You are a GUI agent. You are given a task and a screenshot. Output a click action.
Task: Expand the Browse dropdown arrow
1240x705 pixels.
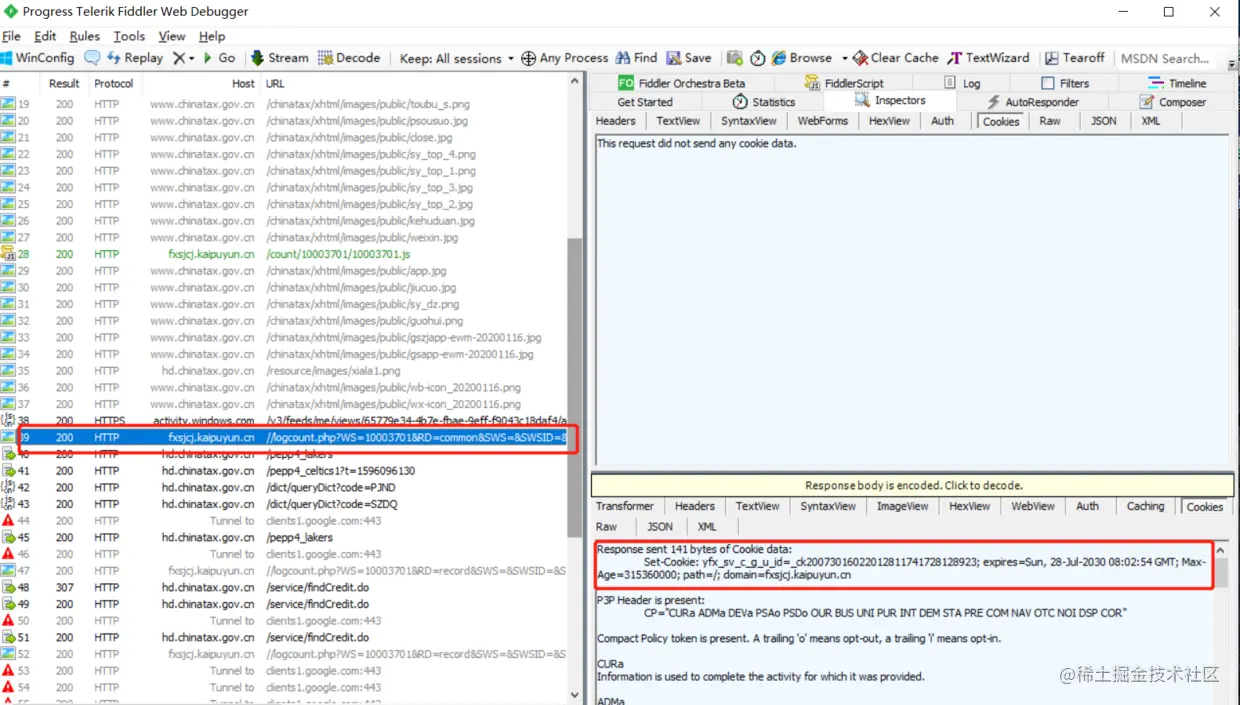(844, 58)
